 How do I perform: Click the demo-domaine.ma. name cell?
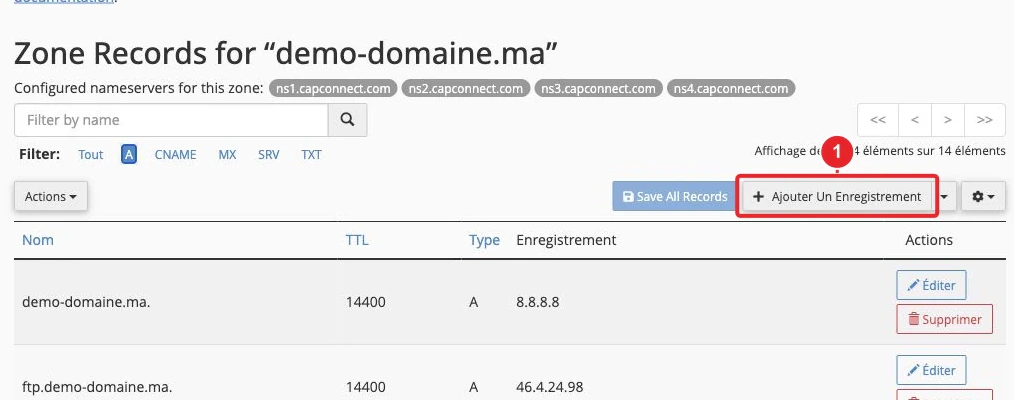point(86,302)
